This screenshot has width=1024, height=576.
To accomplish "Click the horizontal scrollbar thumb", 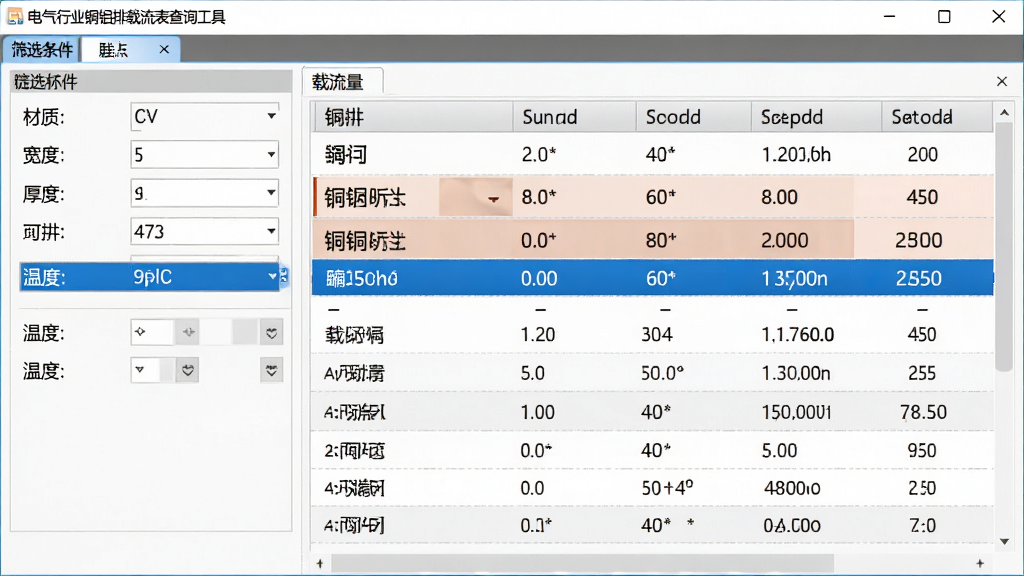I will pyautogui.click(x=583, y=563).
